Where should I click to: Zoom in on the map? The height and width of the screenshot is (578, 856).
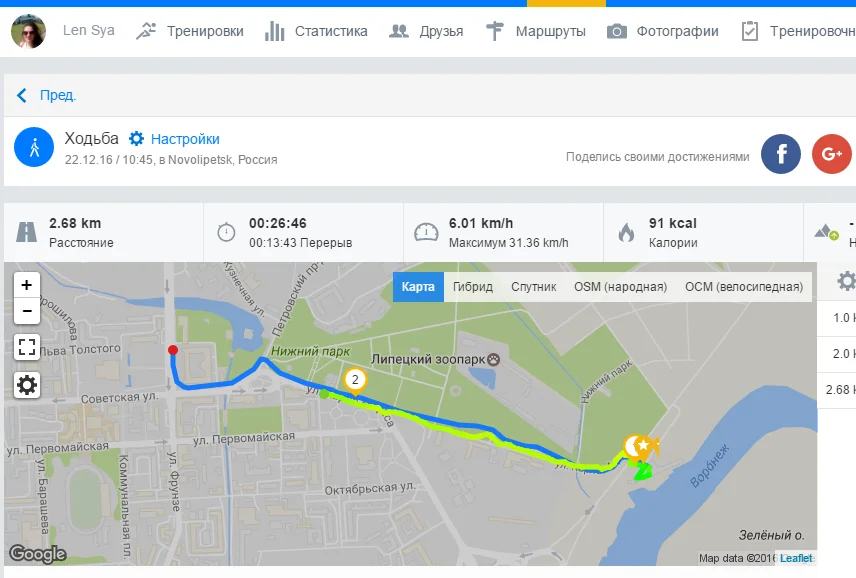(x=27, y=285)
